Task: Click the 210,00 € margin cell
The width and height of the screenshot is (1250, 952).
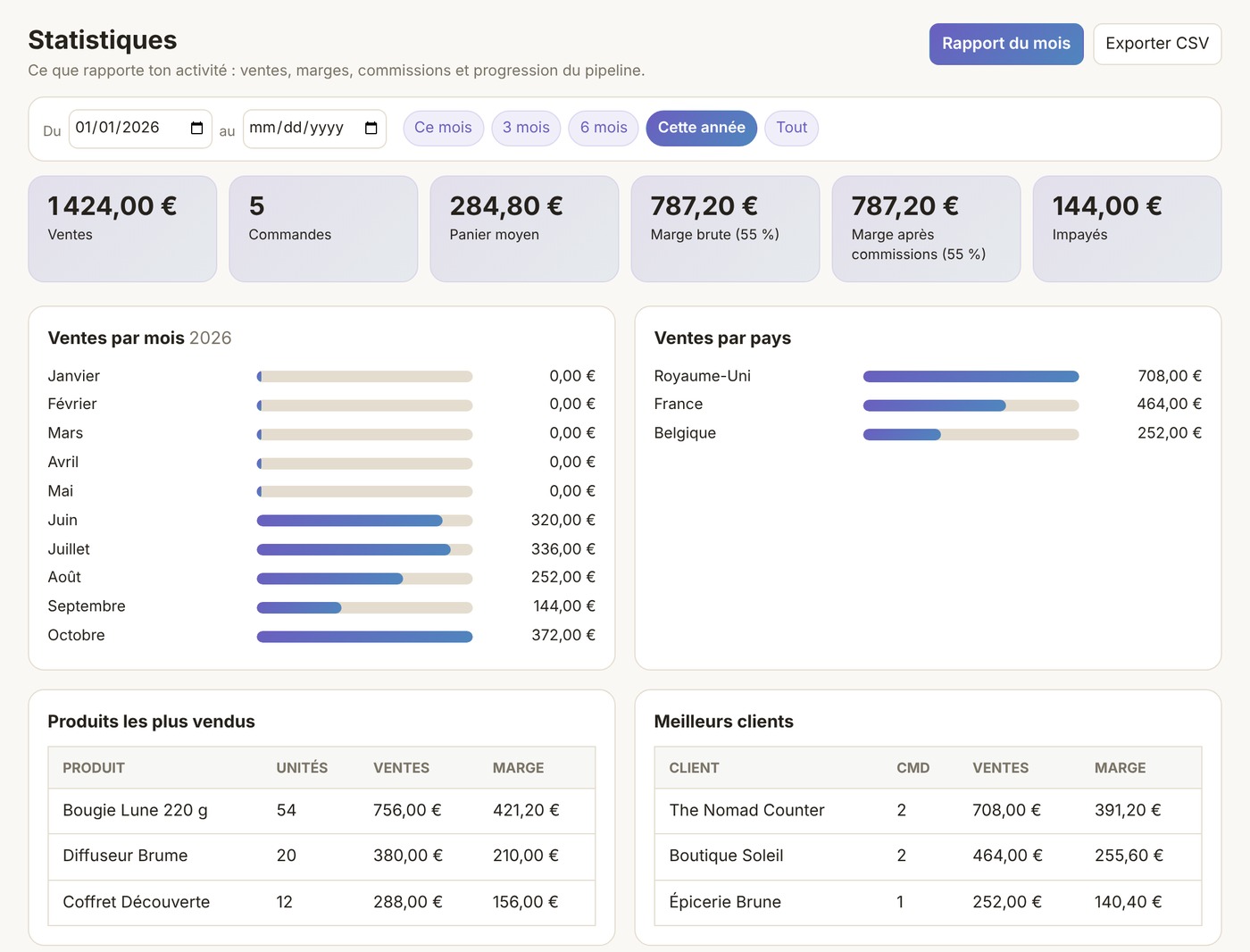Action: 526,856
